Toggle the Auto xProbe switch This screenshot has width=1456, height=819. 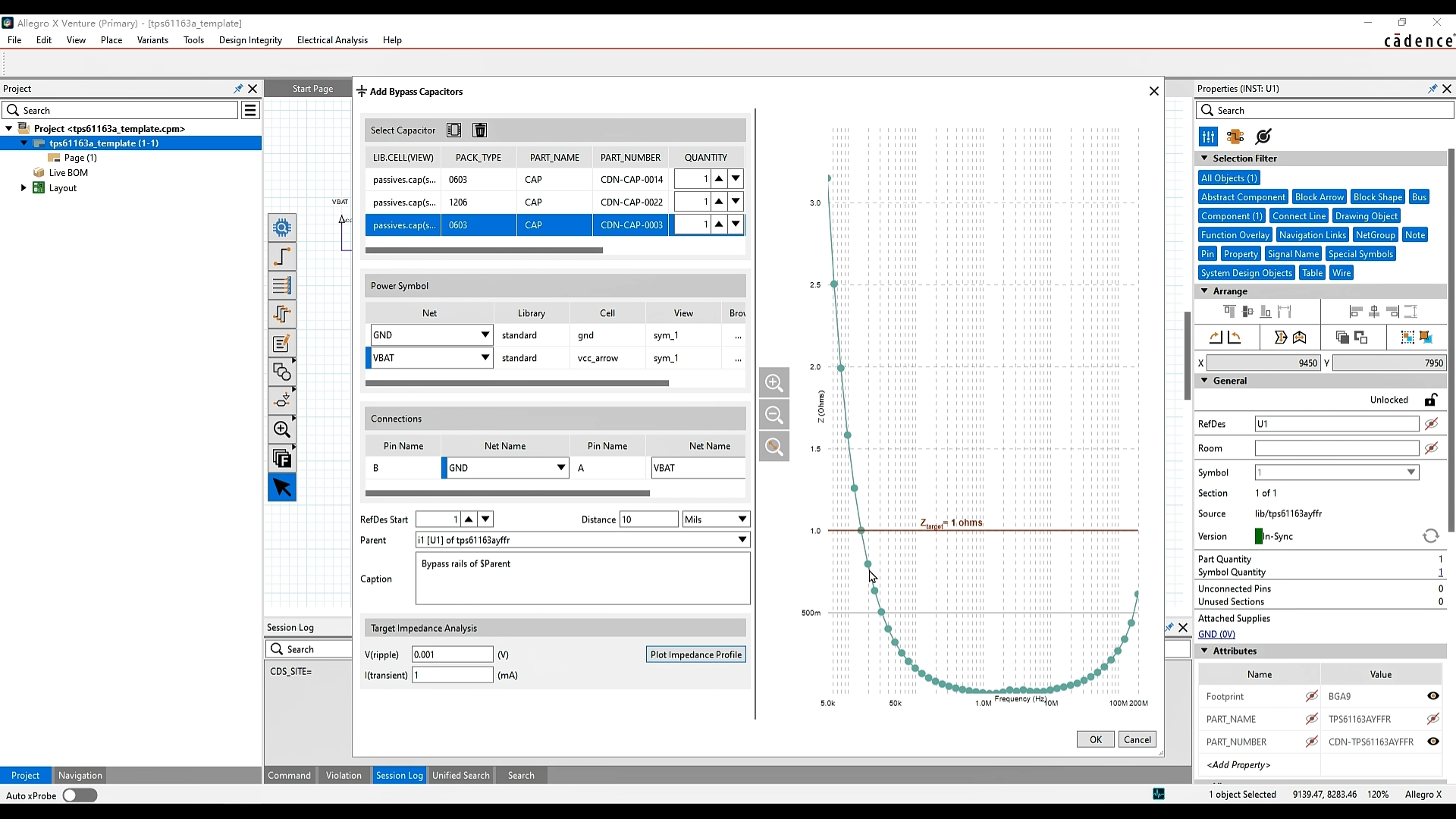[80, 795]
